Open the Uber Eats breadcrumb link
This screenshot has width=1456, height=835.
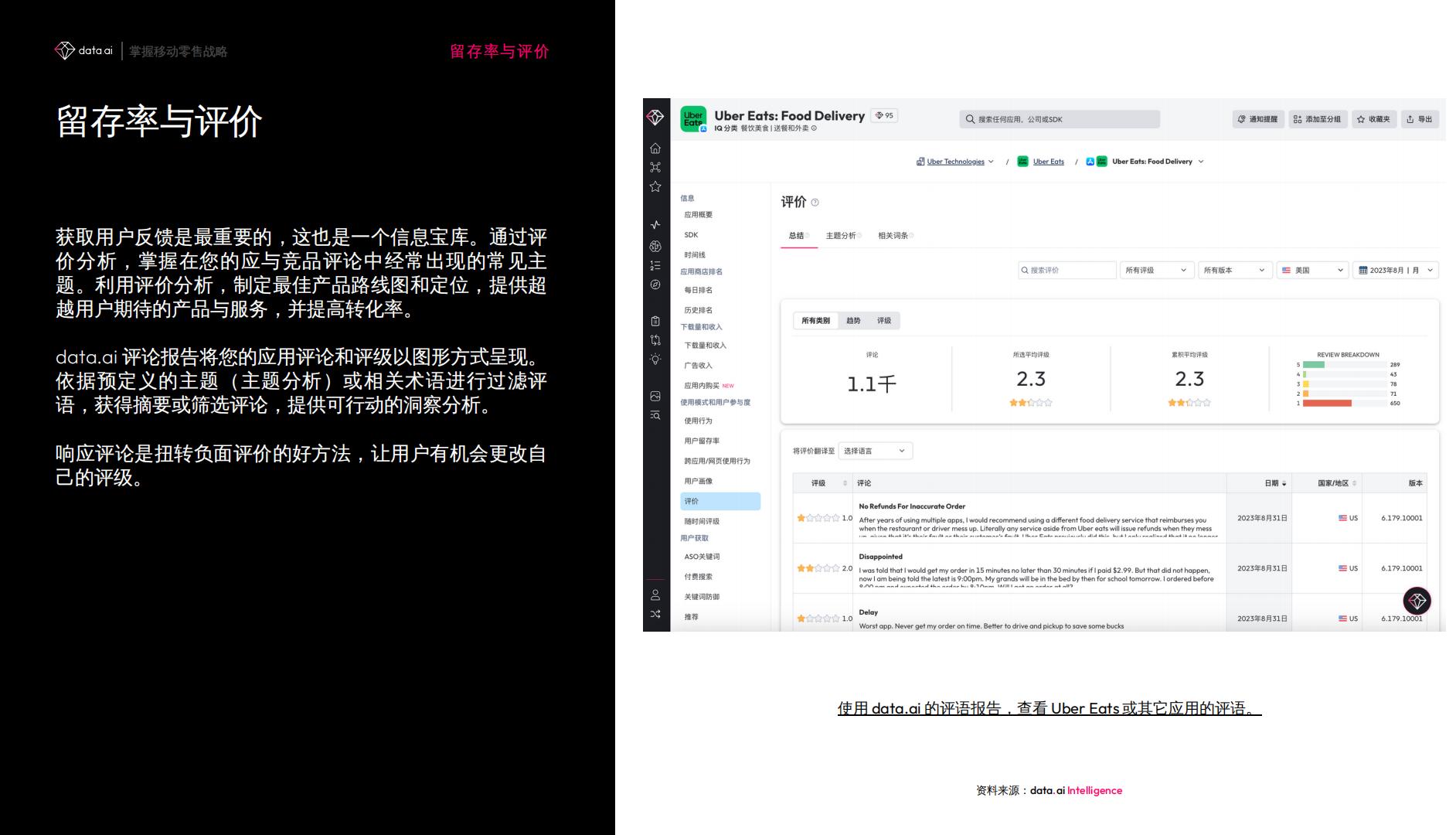(x=1048, y=162)
